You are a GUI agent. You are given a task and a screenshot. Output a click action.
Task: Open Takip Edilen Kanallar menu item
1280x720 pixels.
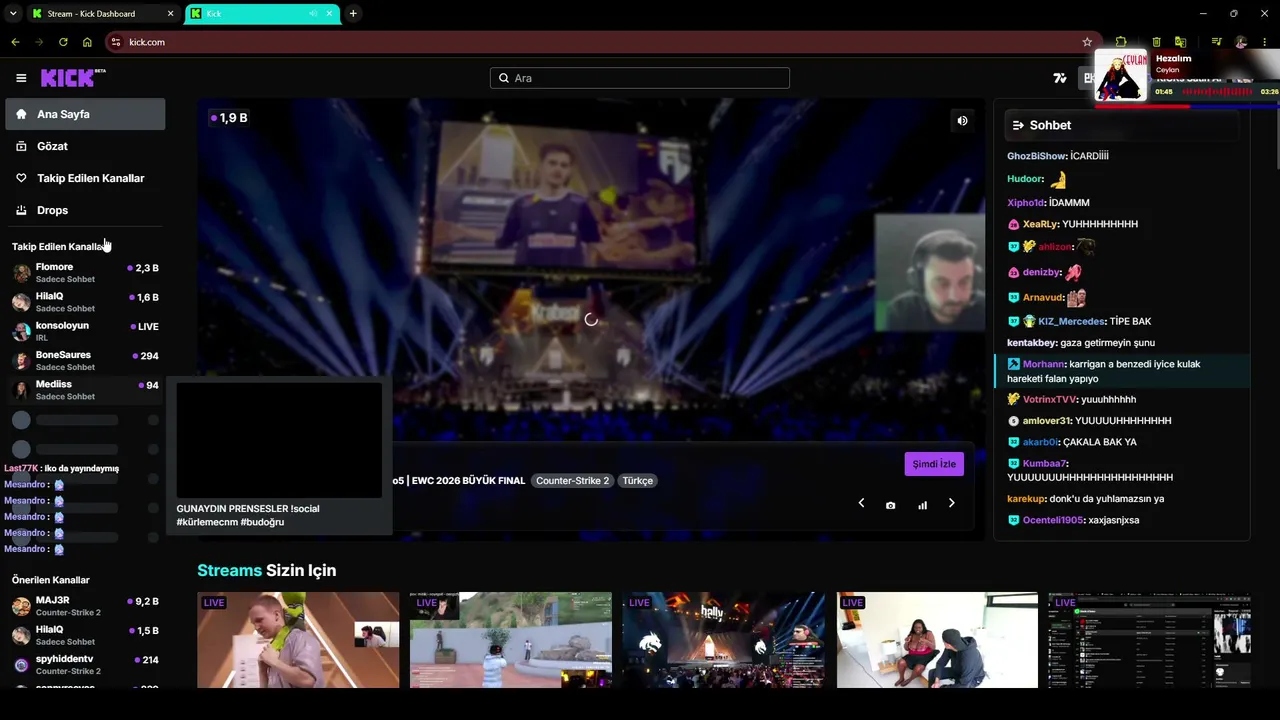[x=85, y=178]
